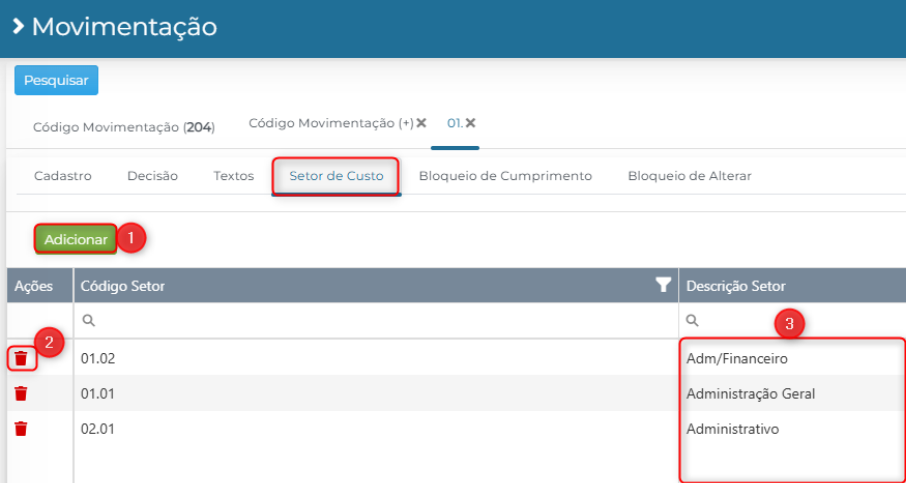
Task: Open the Bloqueio de Cumprimento tab
Action: point(506,176)
